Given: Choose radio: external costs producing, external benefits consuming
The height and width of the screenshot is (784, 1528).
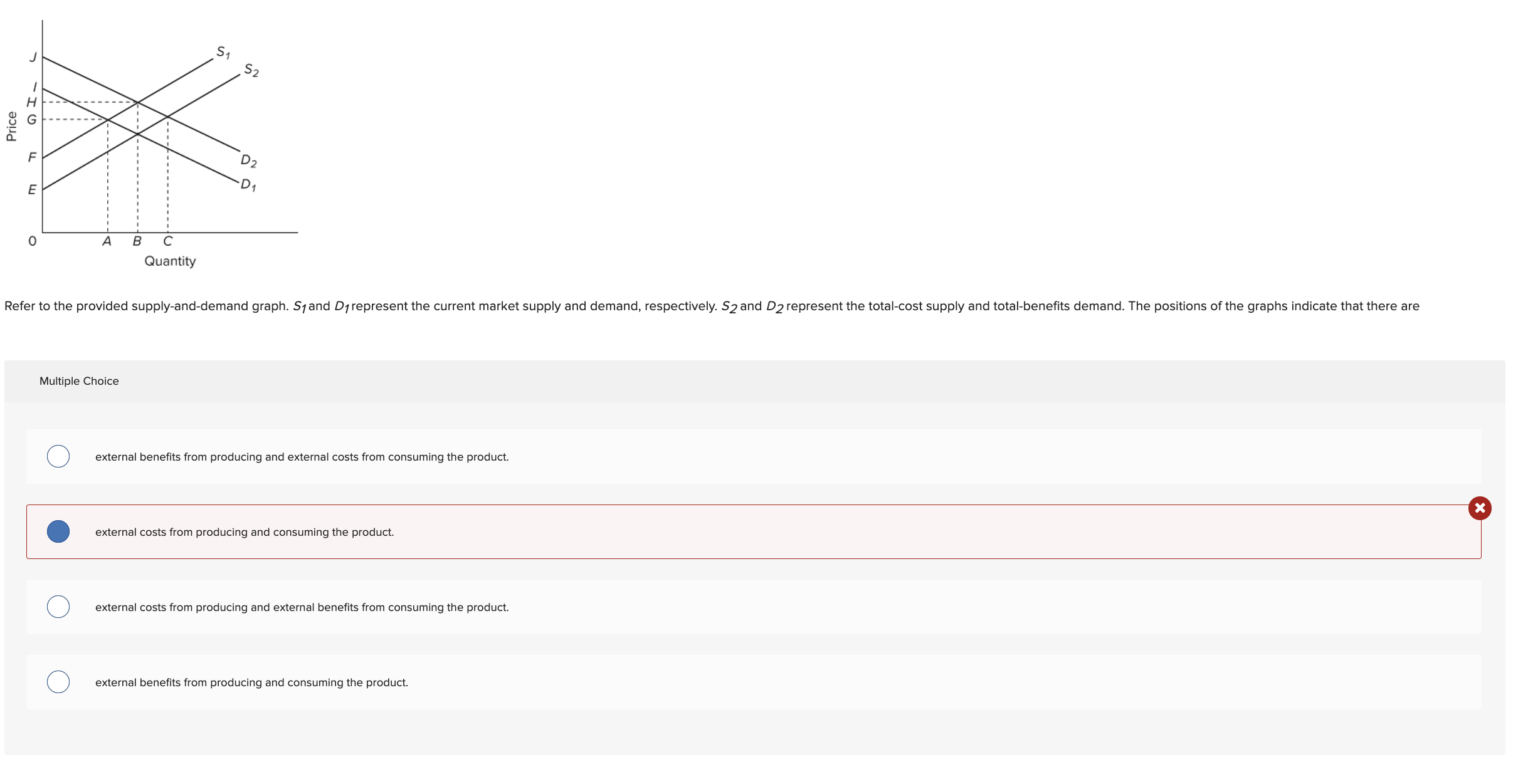Looking at the screenshot, I should pos(58,607).
